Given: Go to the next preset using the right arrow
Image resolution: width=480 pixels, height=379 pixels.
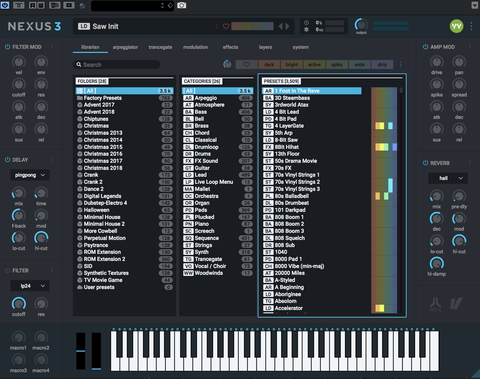Looking at the screenshot, I should click(x=287, y=26).
